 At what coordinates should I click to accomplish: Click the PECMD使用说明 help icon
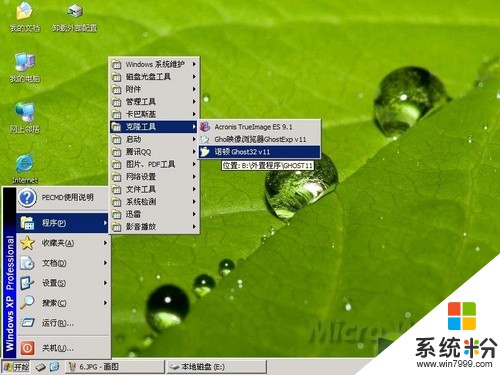(27, 198)
